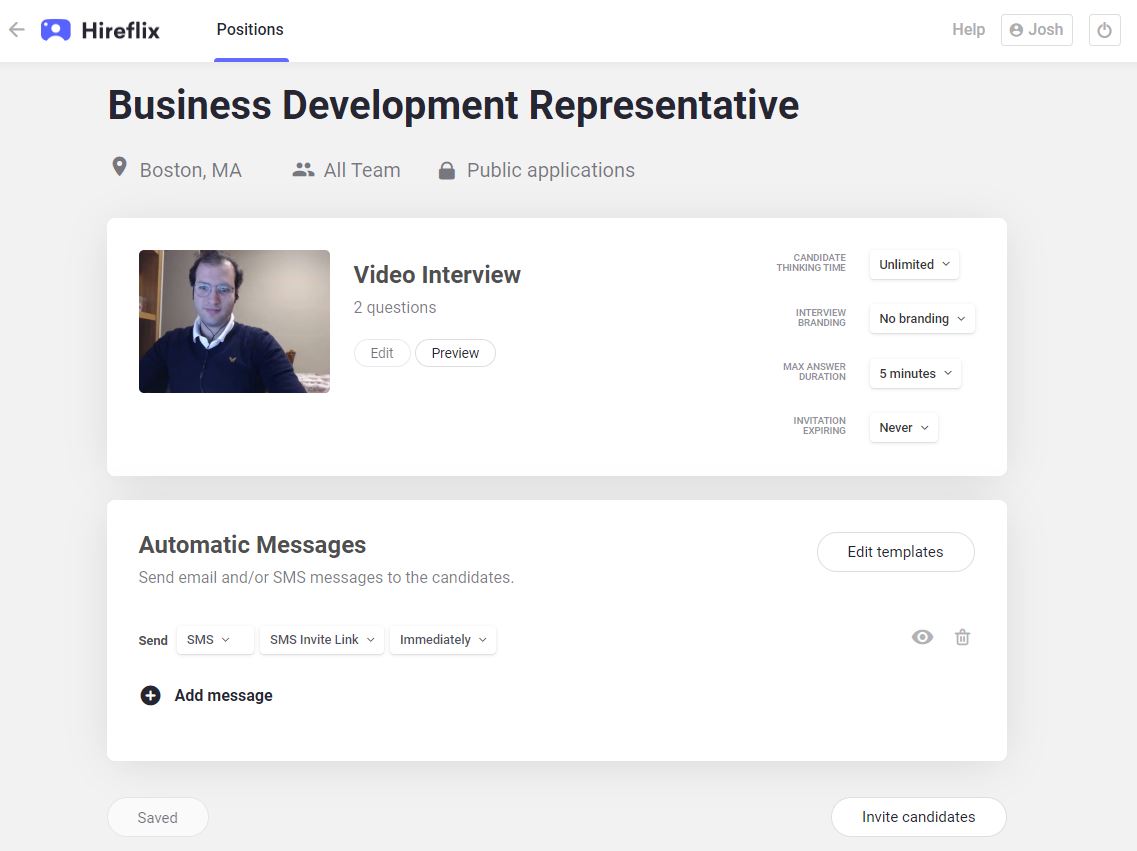Click the team people icon

pos(303,170)
